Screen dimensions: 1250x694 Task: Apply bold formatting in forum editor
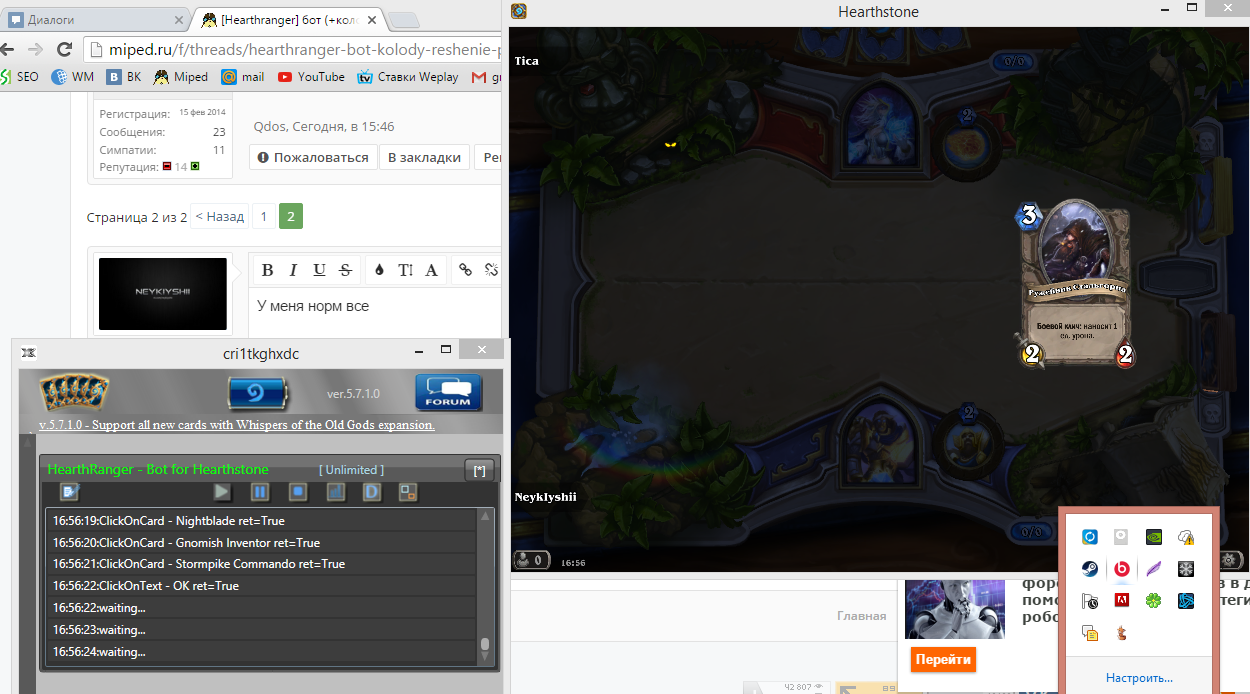click(x=267, y=269)
